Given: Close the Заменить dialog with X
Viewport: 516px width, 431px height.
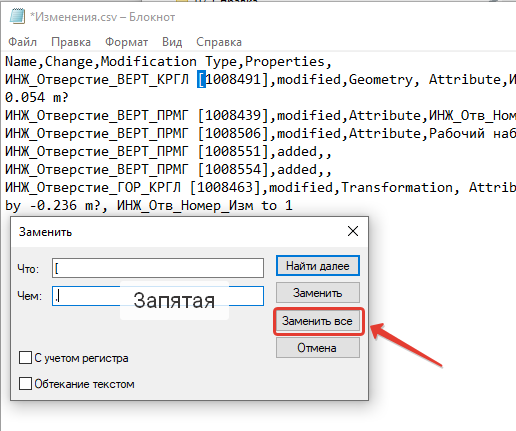Looking at the screenshot, I should pos(353,231).
